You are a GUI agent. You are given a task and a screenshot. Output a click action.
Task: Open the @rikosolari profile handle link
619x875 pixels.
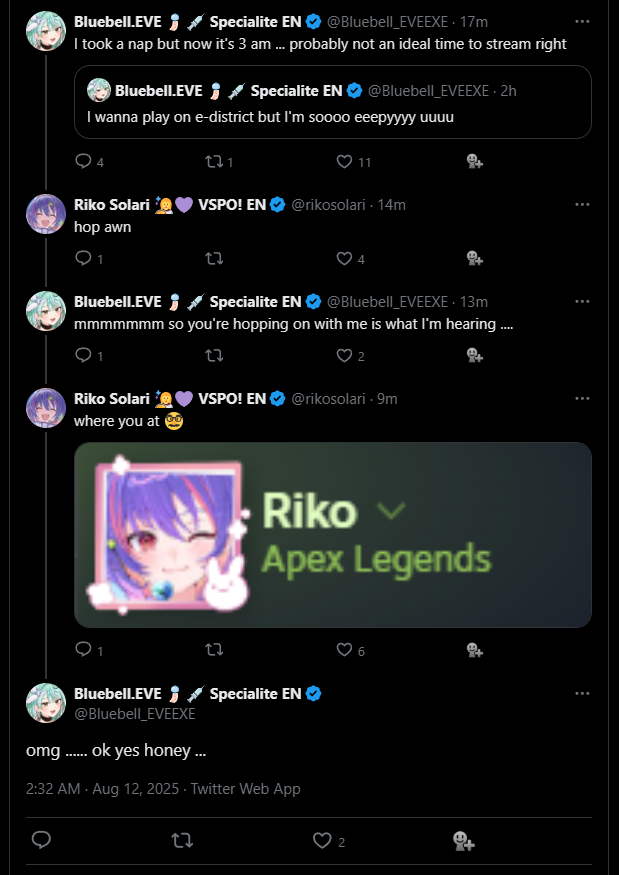pos(329,204)
